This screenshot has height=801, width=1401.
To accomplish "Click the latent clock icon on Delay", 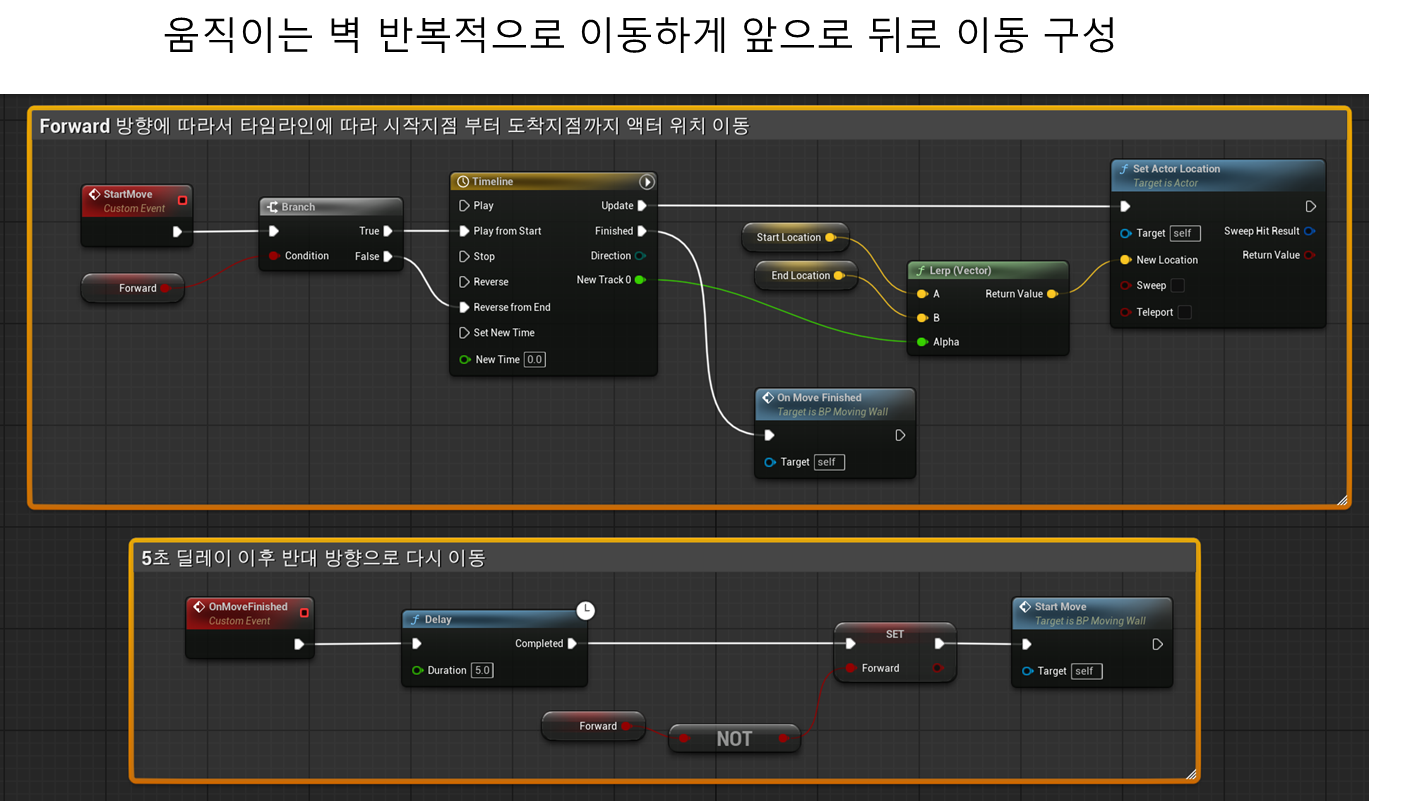I will (586, 609).
